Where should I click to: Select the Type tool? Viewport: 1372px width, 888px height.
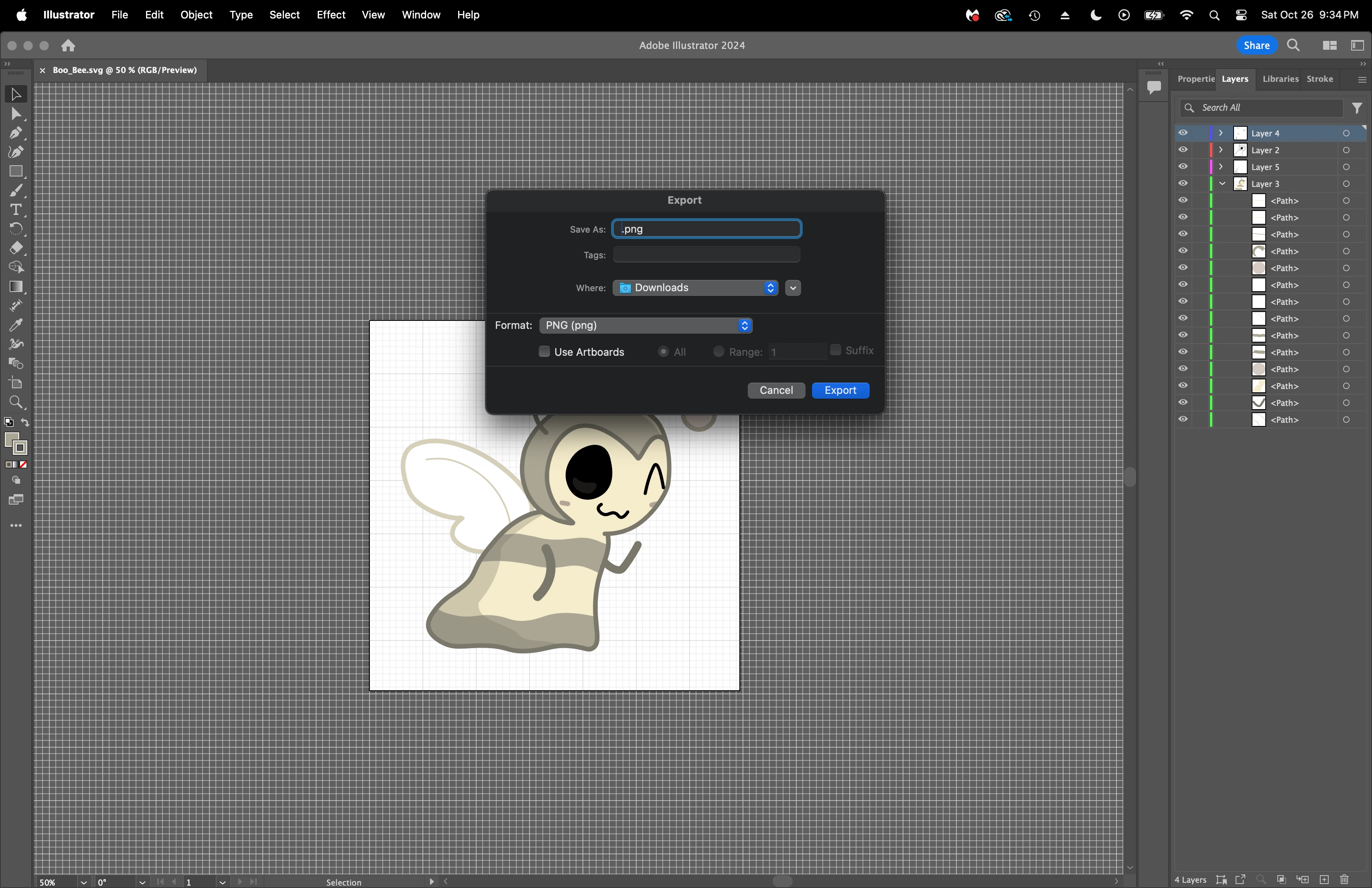(16, 210)
